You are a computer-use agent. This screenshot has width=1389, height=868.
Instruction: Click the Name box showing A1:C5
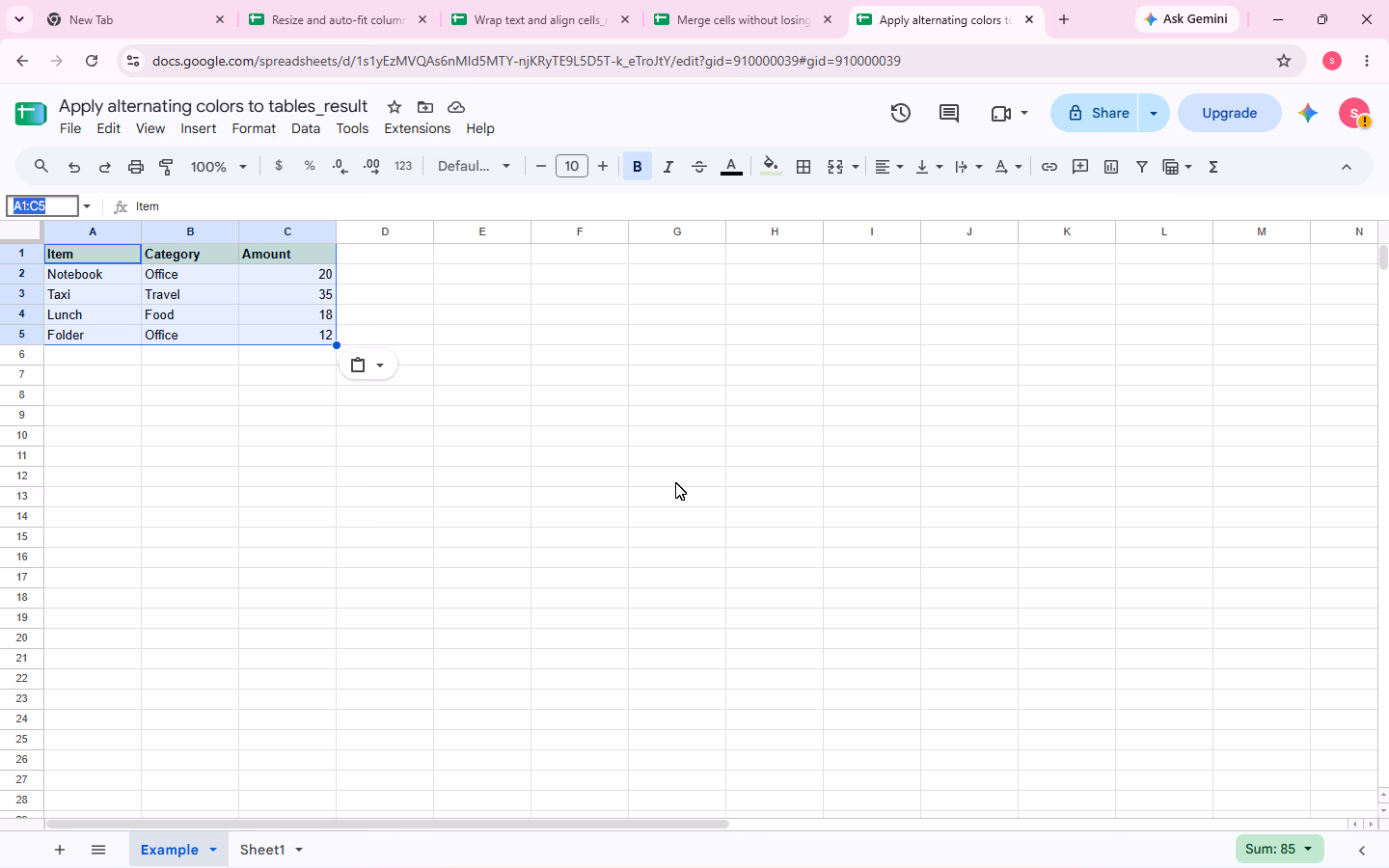41,206
